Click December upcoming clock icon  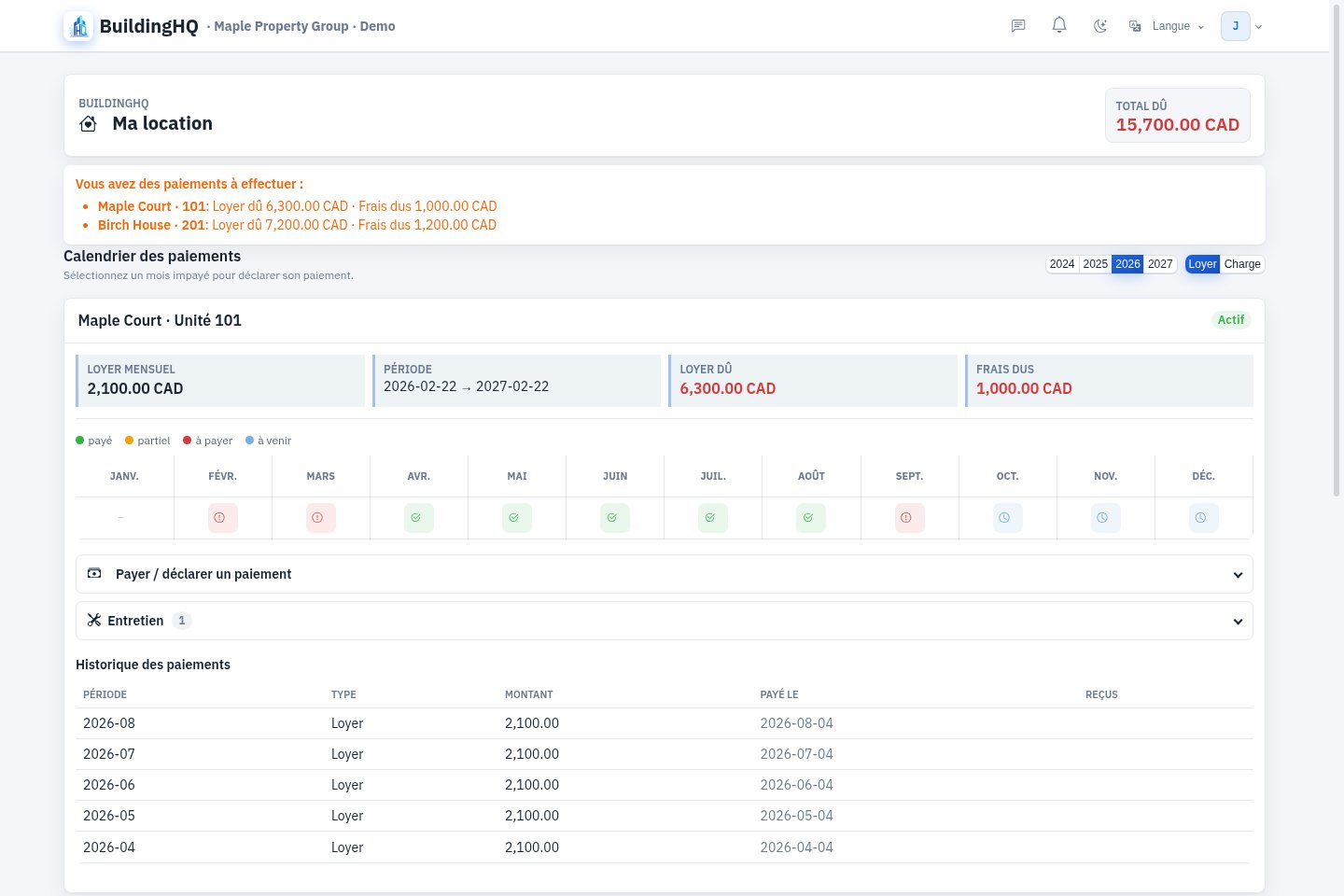click(x=1204, y=518)
